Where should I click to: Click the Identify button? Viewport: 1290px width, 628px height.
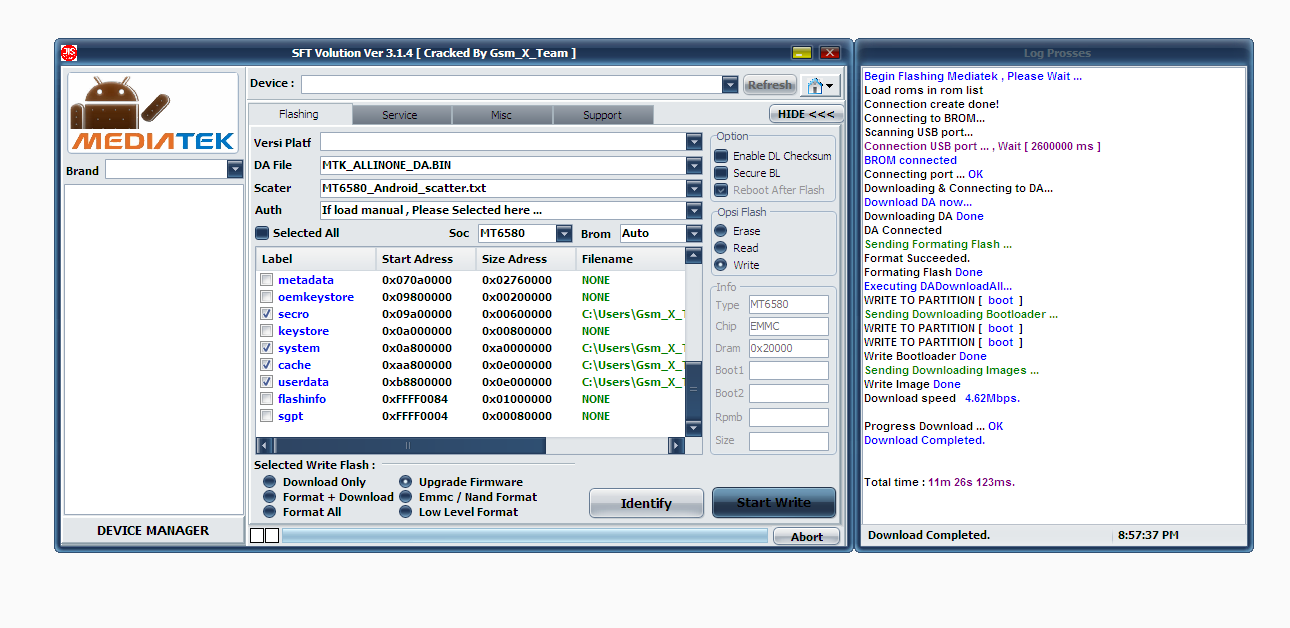pyautogui.click(x=646, y=503)
